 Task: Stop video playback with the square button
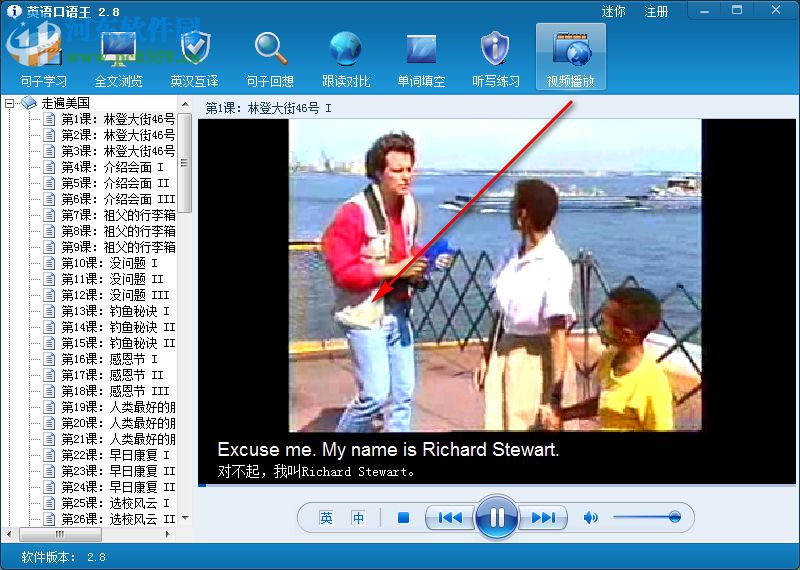coord(403,518)
